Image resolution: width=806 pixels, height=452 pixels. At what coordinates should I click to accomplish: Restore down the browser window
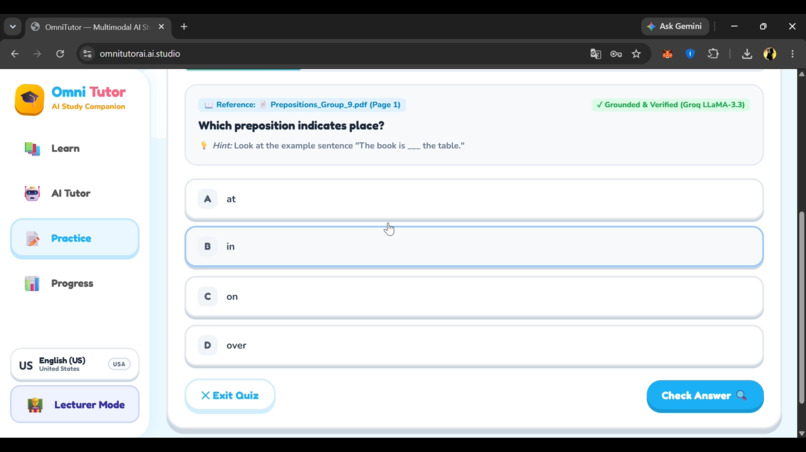click(x=763, y=26)
